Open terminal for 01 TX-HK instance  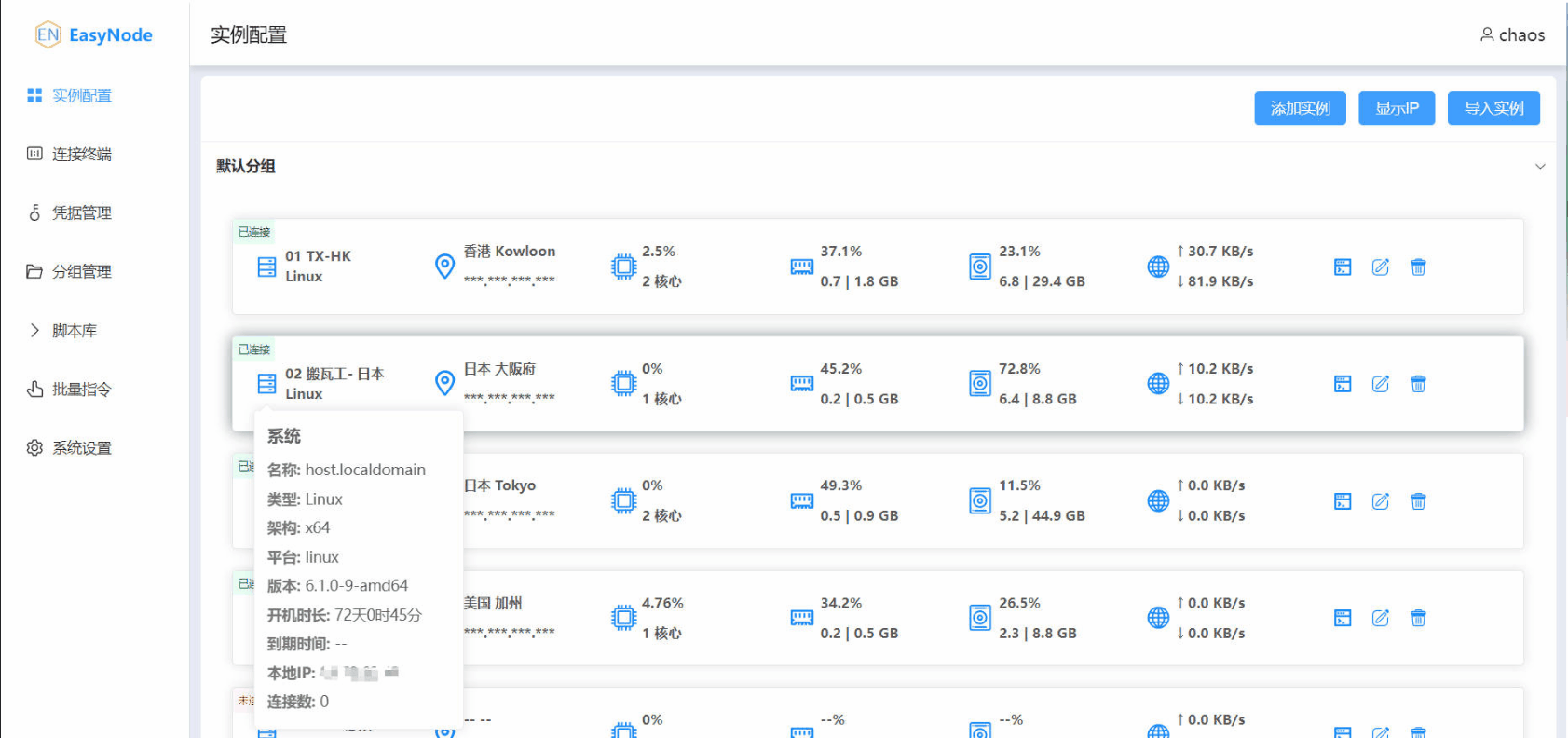(x=1343, y=267)
